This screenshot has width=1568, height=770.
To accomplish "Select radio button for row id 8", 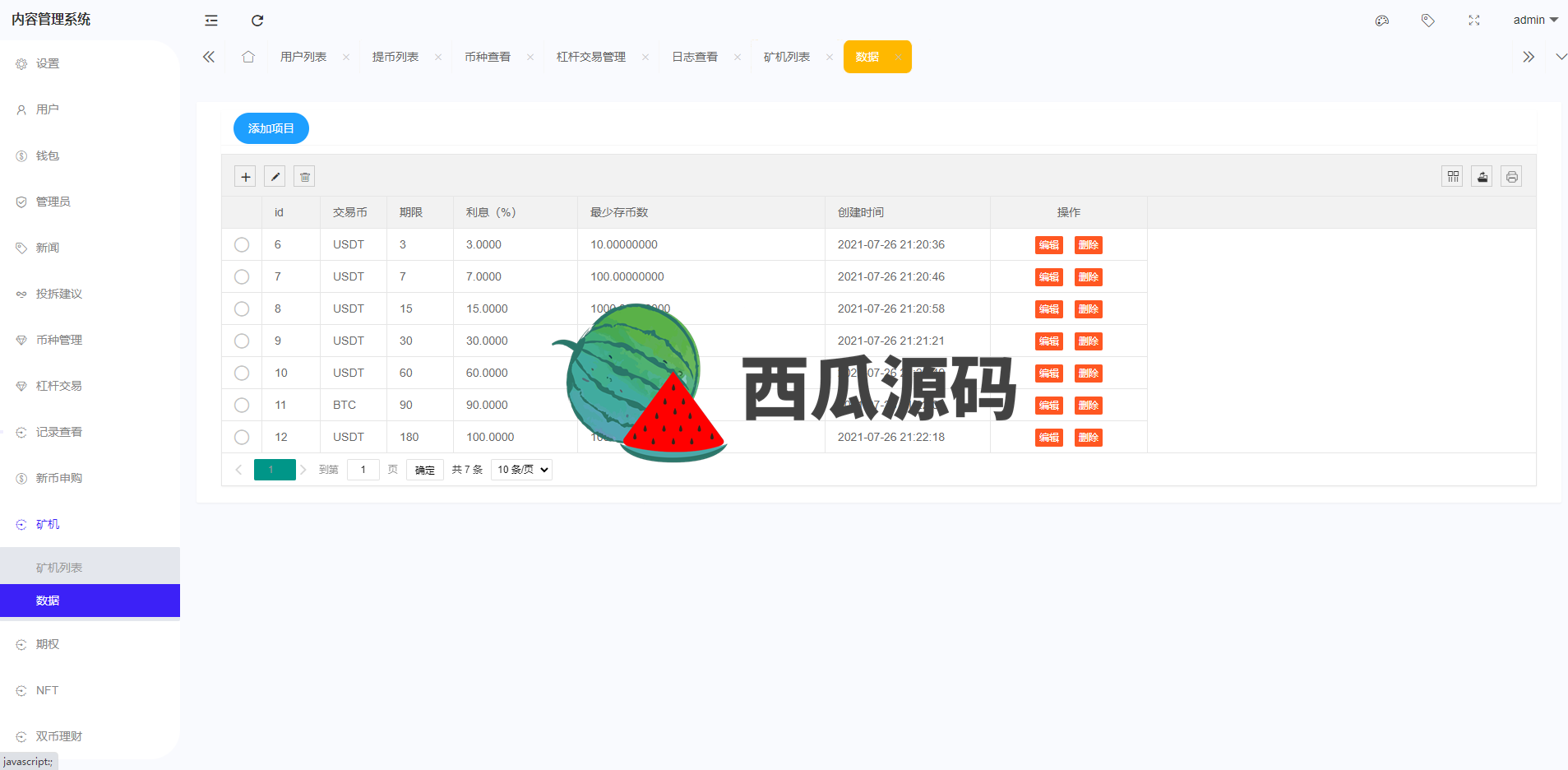I will 242,308.
